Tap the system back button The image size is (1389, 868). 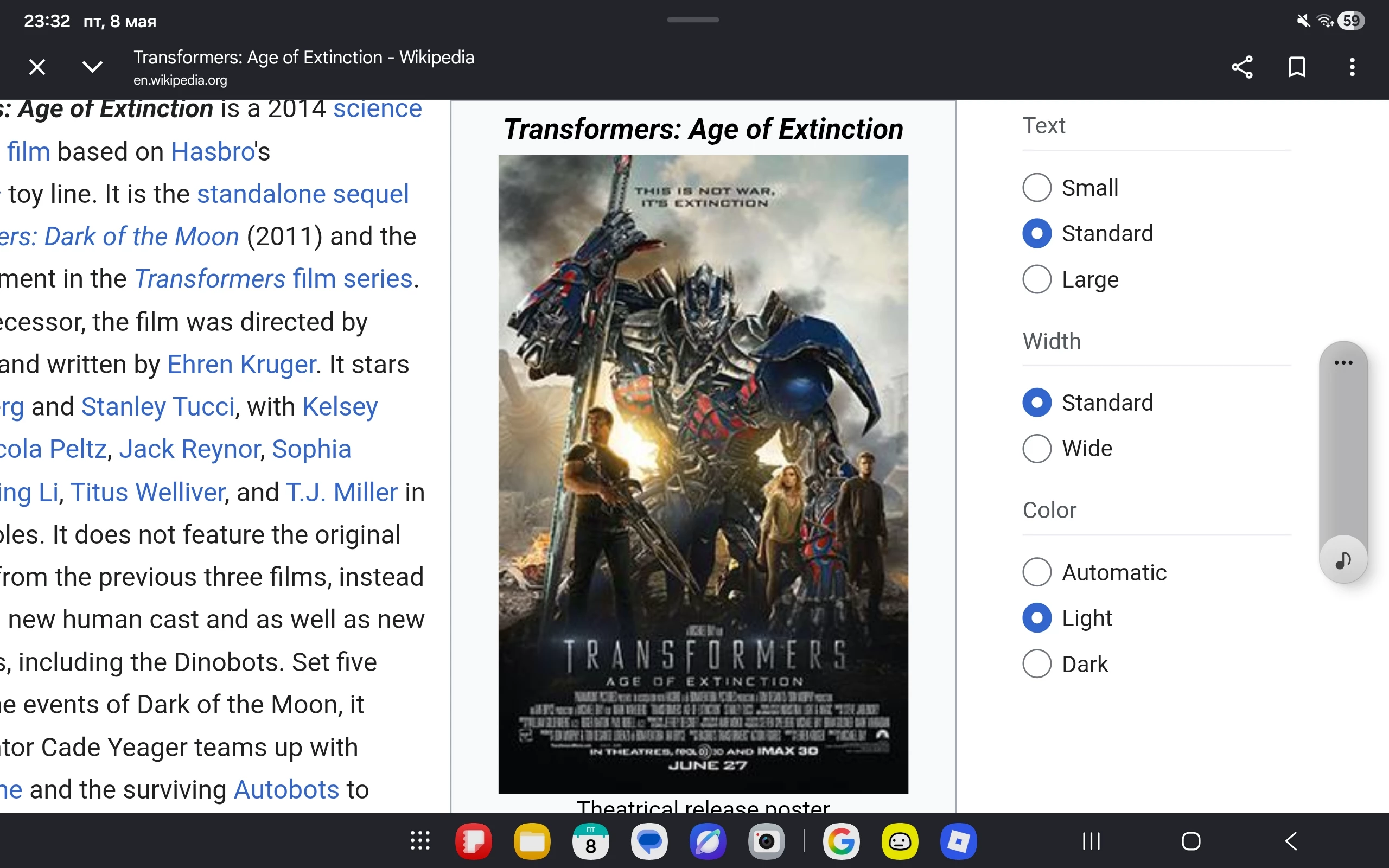1291,841
